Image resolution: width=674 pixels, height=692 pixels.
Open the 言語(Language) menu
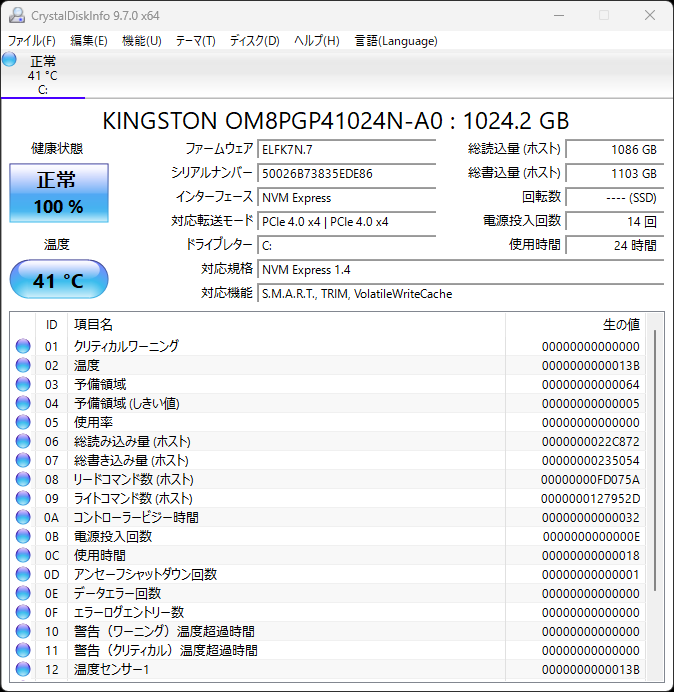396,41
